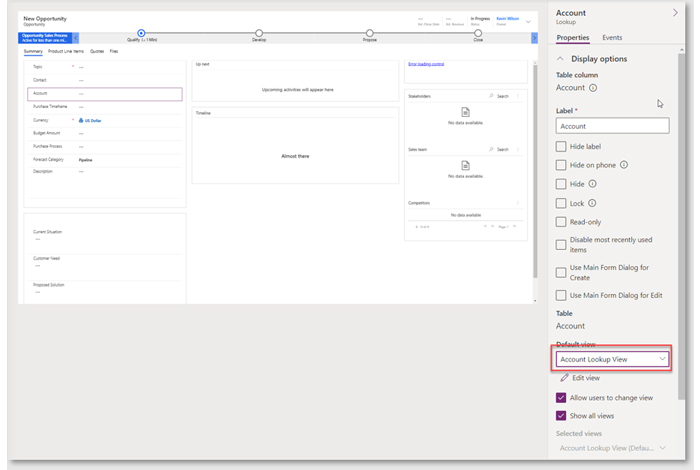
Task: Click the US Dollar currency link
Action: 92,120
